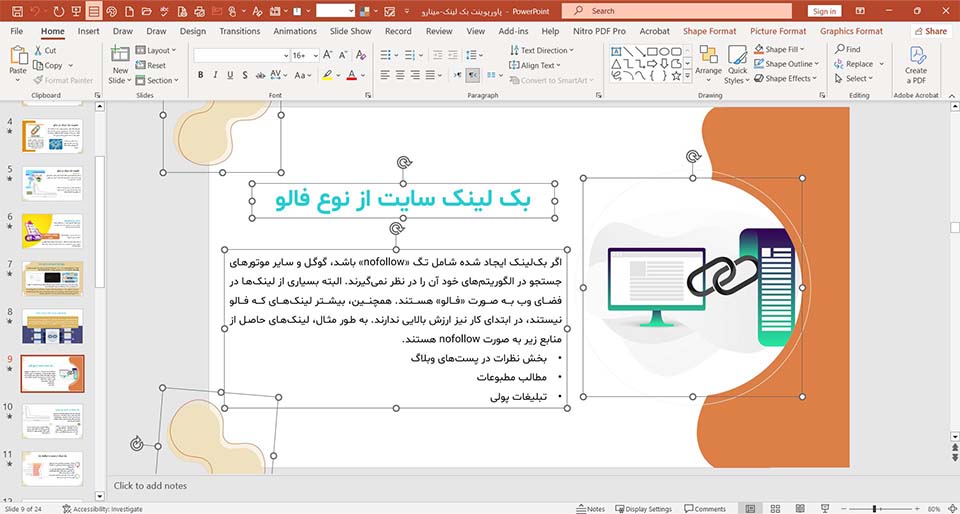Click Create a PDF
Image resolution: width=960 pixels, height=514 pixels.
pos(917,64)
